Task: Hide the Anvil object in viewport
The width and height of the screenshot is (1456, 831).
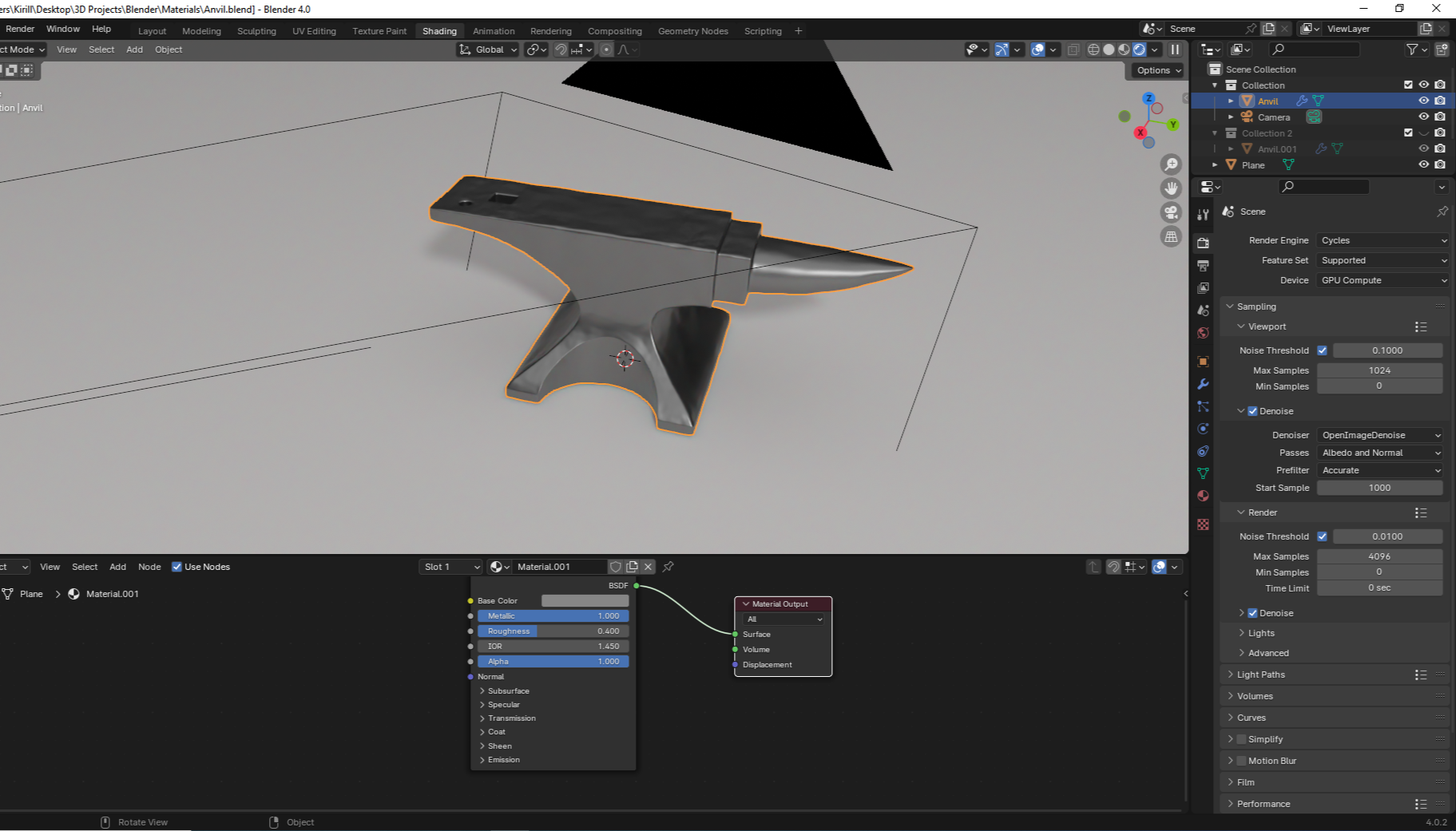Action: (x=1423, y=101)
